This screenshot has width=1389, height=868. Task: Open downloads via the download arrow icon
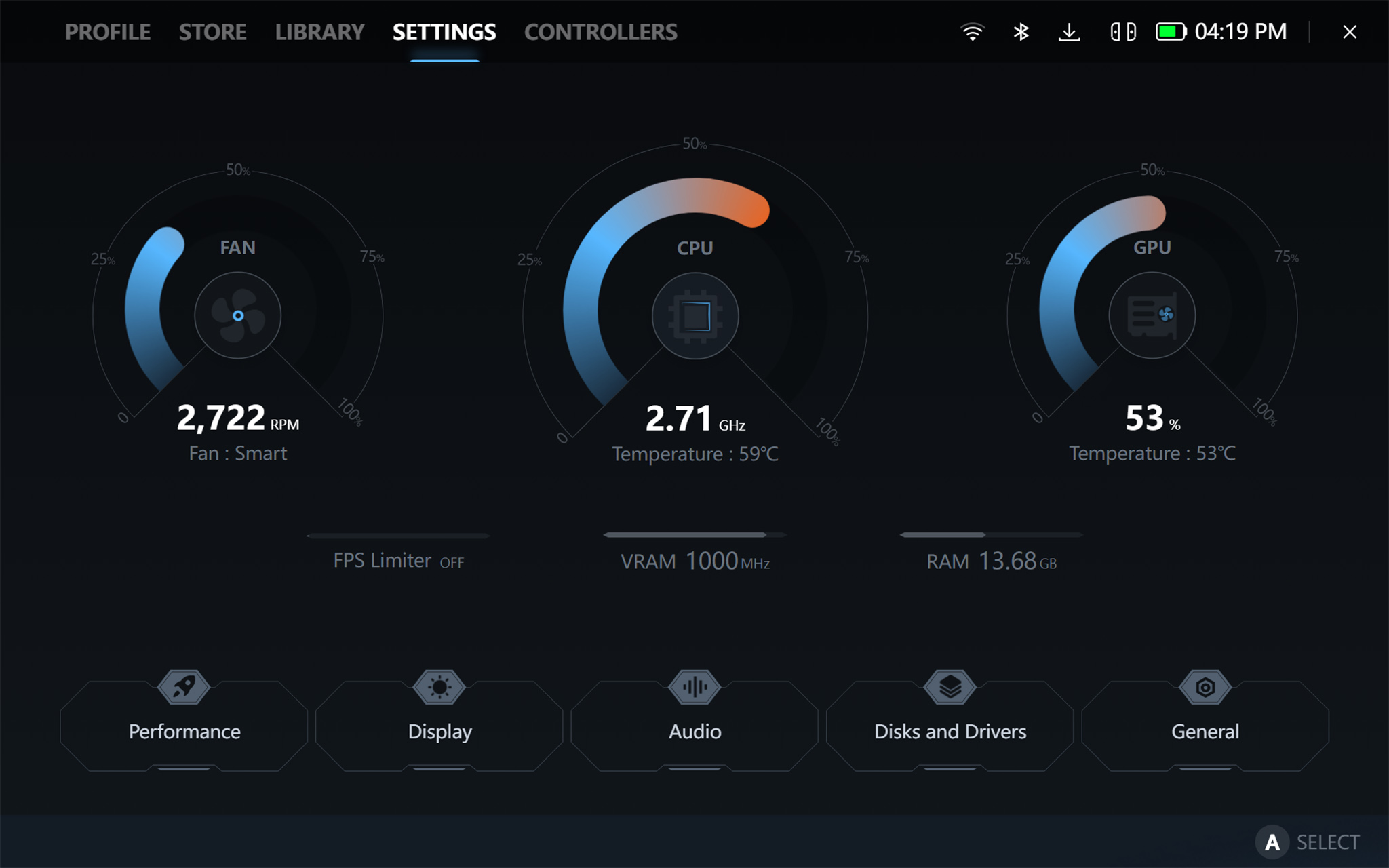point(1069,32)
